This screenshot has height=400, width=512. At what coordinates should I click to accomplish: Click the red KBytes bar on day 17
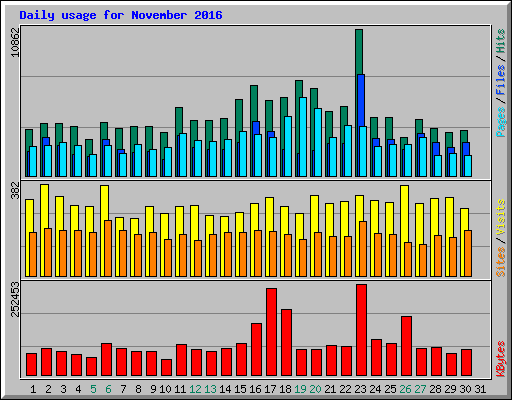click(271, 332)
